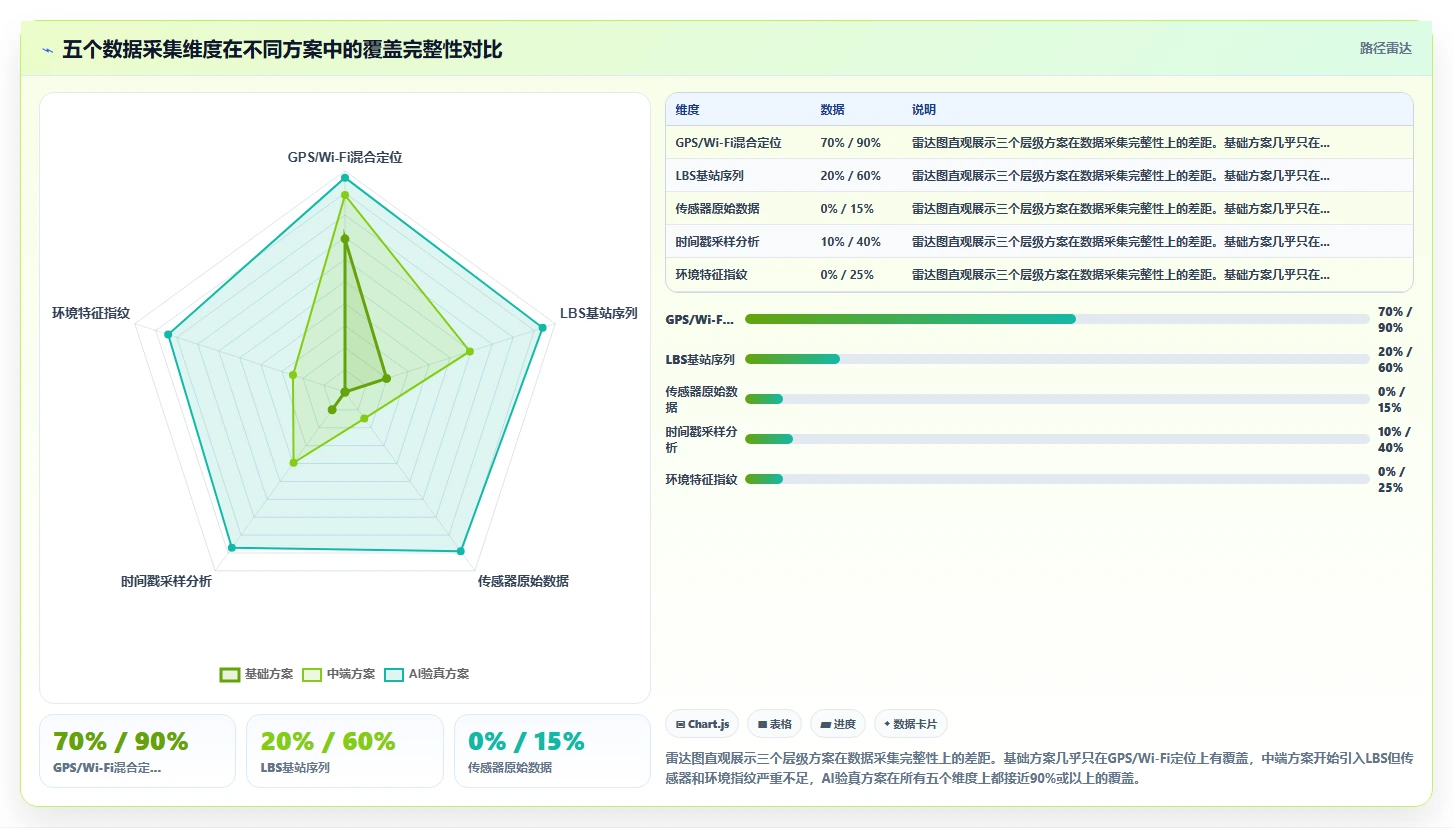Viewport: 1453px width, 828px height.
Task: Click the LBS基站序列 table row name
Action: tap(709, 176)
